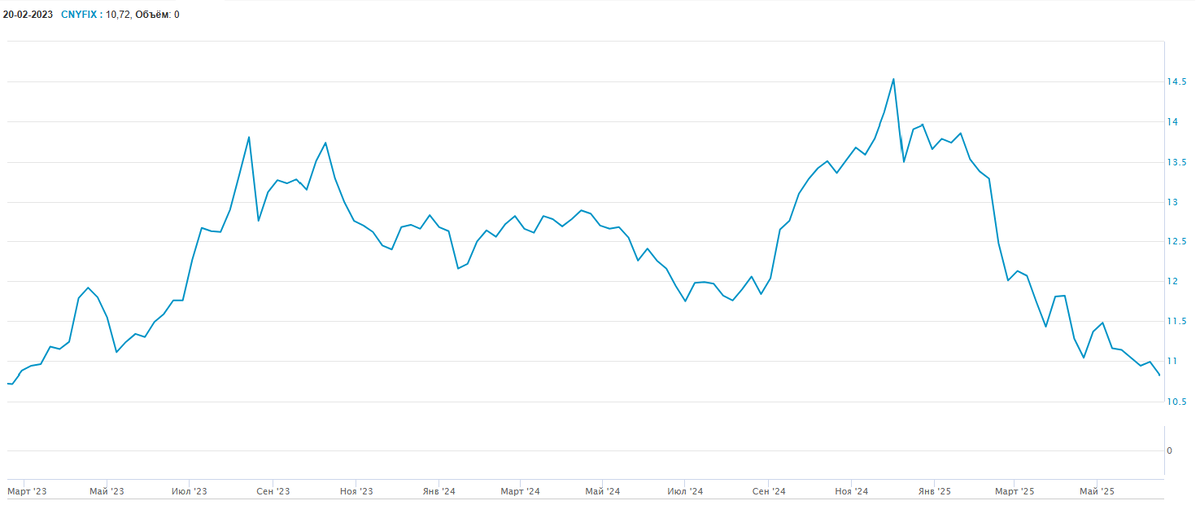Click the 'Объём: 0' volume label
Viewport: 1200px width, 514px height.
pyautogui.click(x=157, y=15)
